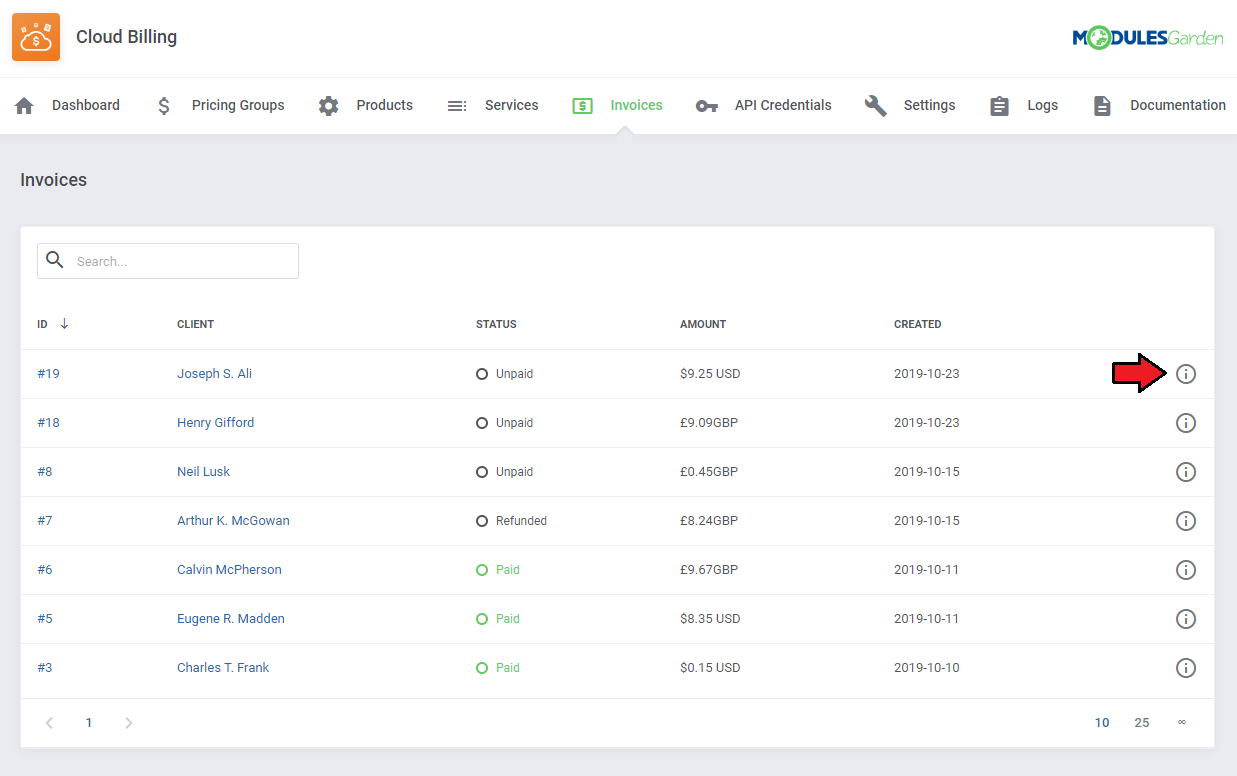Click the Settings wrench icon
This screenshot has width=1237, height=776.
[x=876, y=105]
